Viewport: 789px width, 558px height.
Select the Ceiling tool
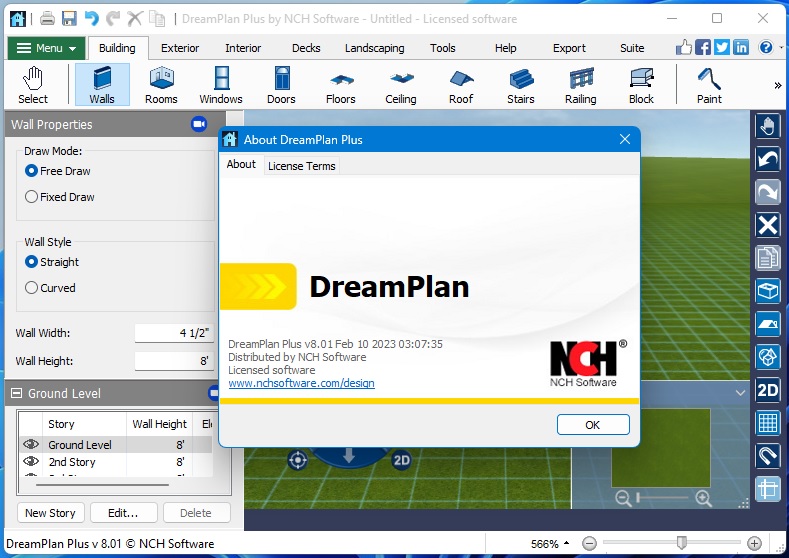401,85
